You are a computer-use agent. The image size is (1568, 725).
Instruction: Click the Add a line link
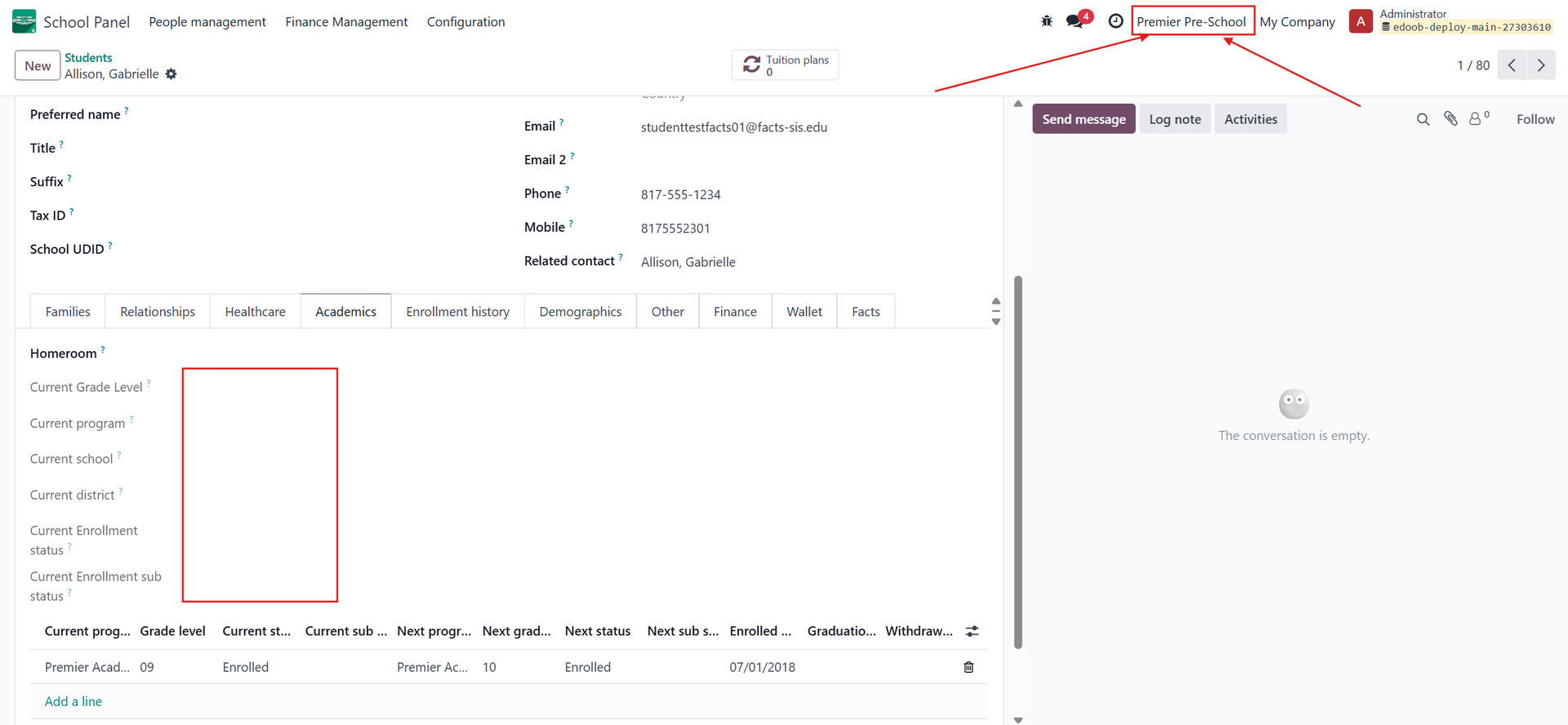(73, 701)
